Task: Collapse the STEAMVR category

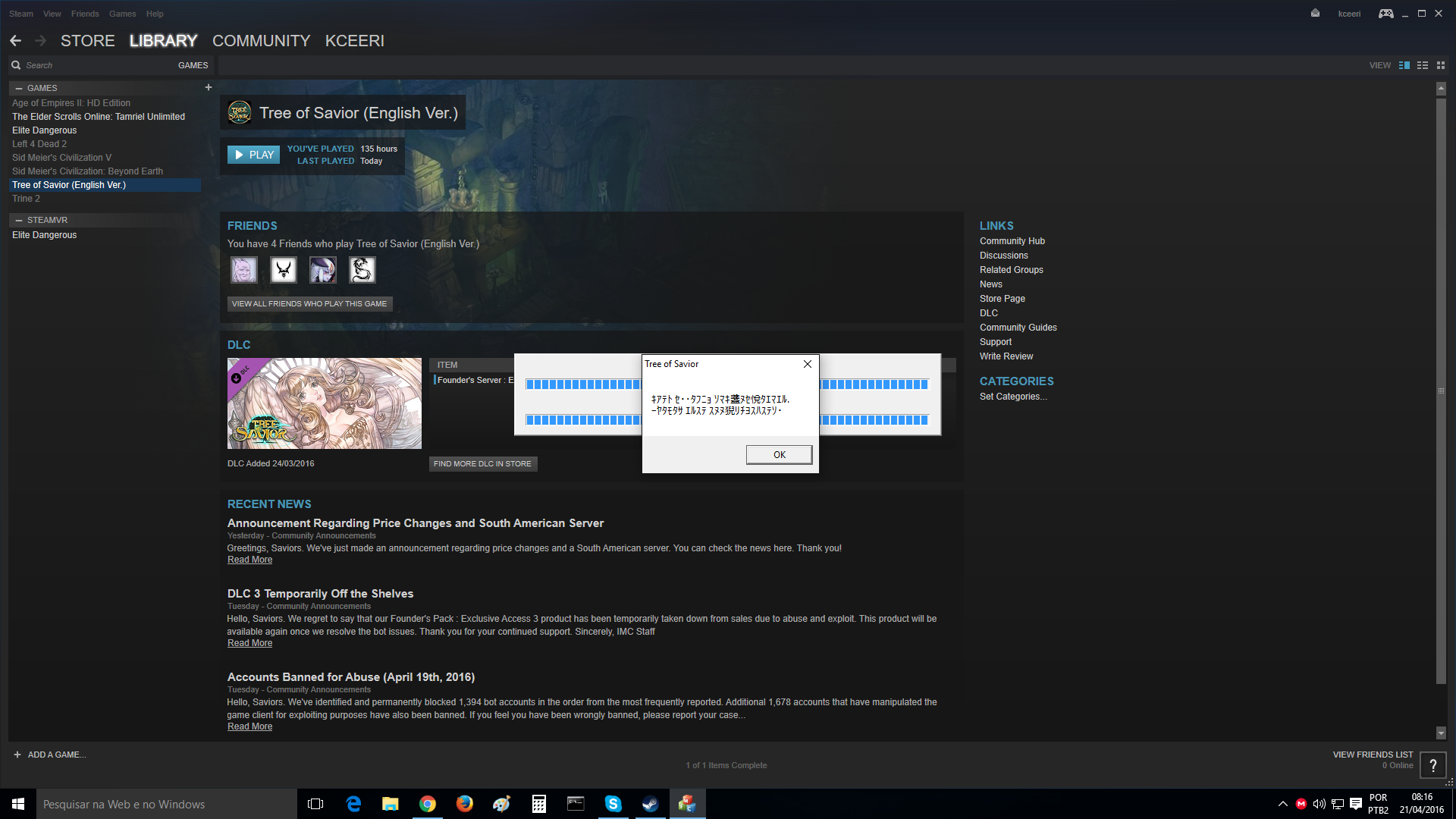Action: pos(19,220)
